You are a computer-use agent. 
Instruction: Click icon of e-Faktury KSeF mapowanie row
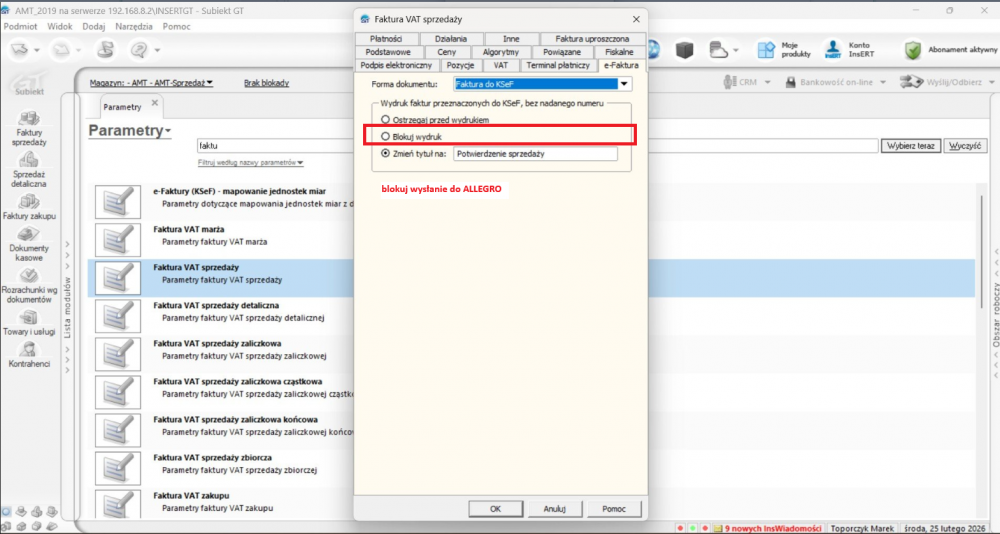pos(117,202)
